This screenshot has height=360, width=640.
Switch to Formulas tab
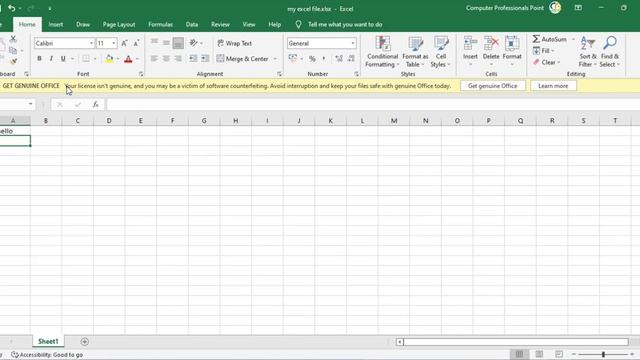click(x=160, y=24)
